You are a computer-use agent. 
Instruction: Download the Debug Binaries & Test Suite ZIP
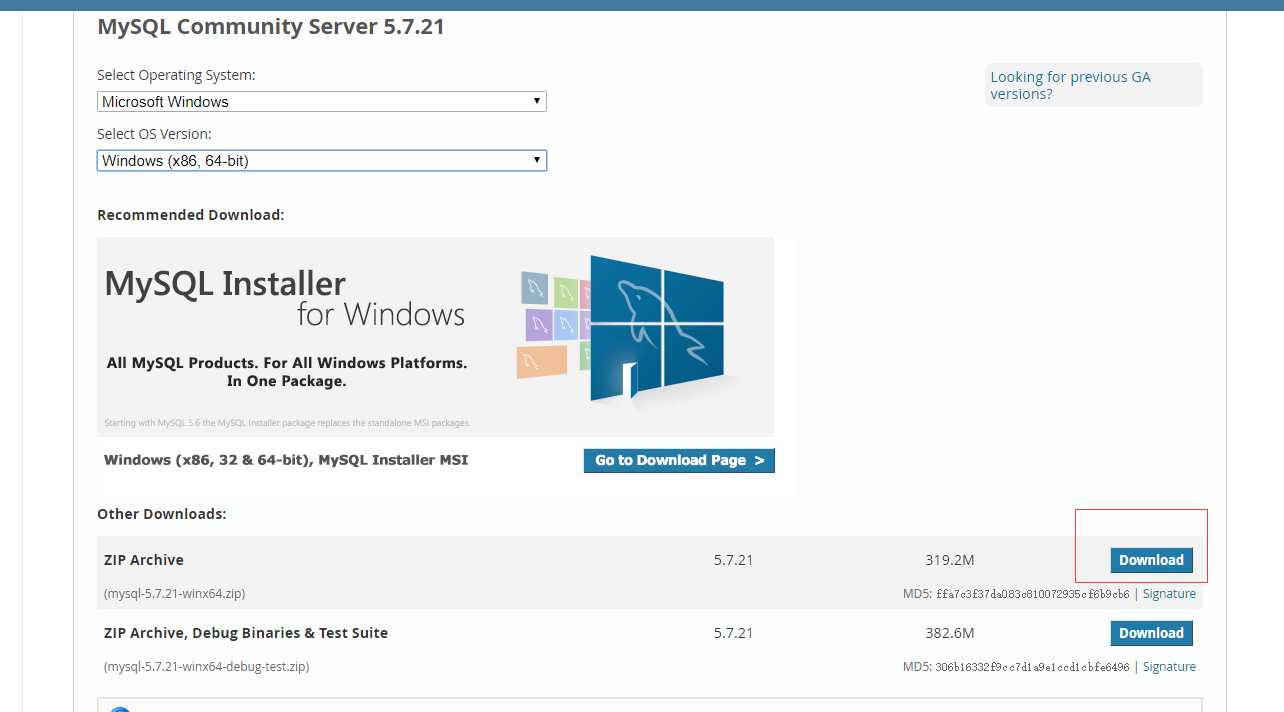1151,633
